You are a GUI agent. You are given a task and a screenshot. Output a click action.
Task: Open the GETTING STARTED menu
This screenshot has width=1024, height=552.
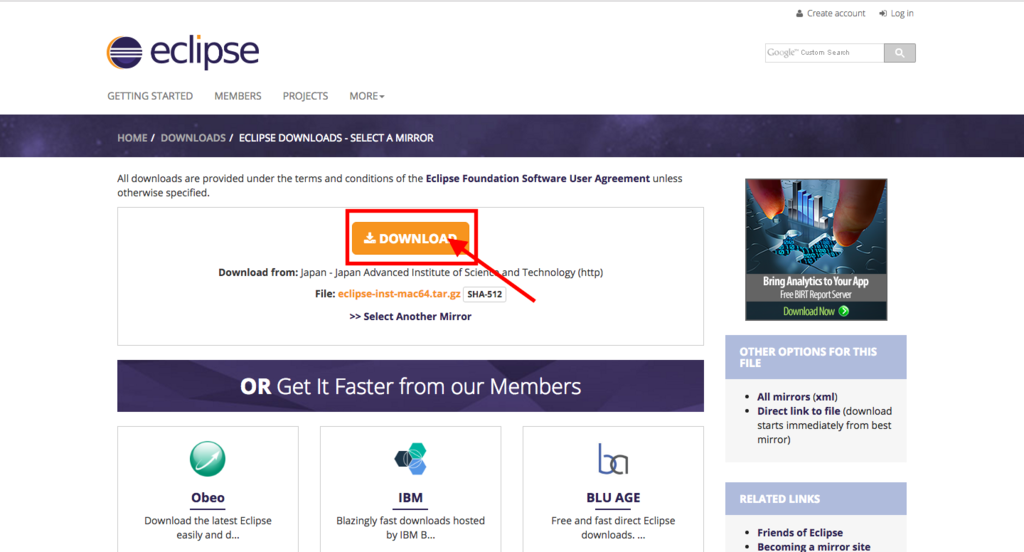click(150, 96)
